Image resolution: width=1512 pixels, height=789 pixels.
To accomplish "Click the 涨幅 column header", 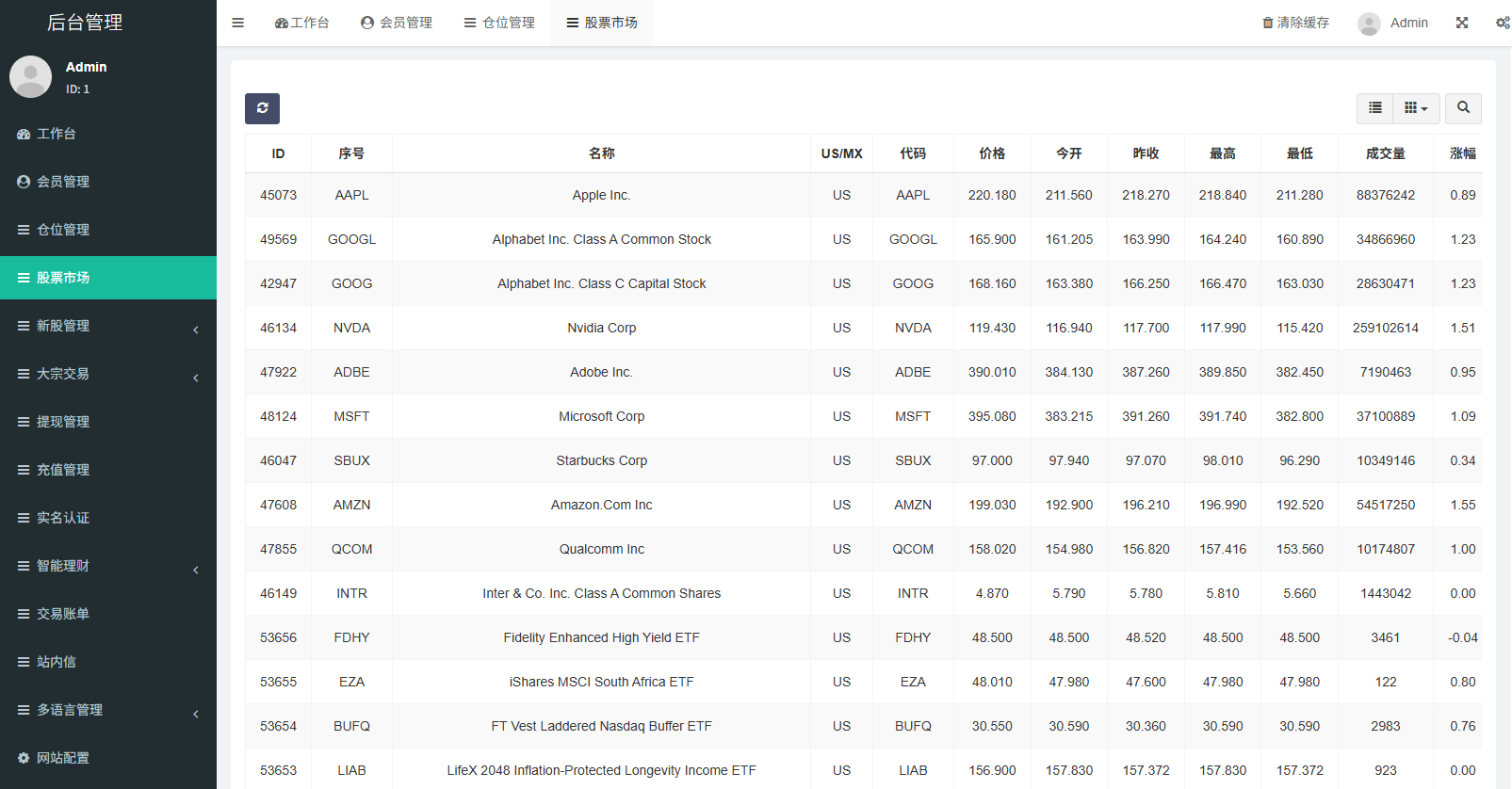I will point(1462,153).
